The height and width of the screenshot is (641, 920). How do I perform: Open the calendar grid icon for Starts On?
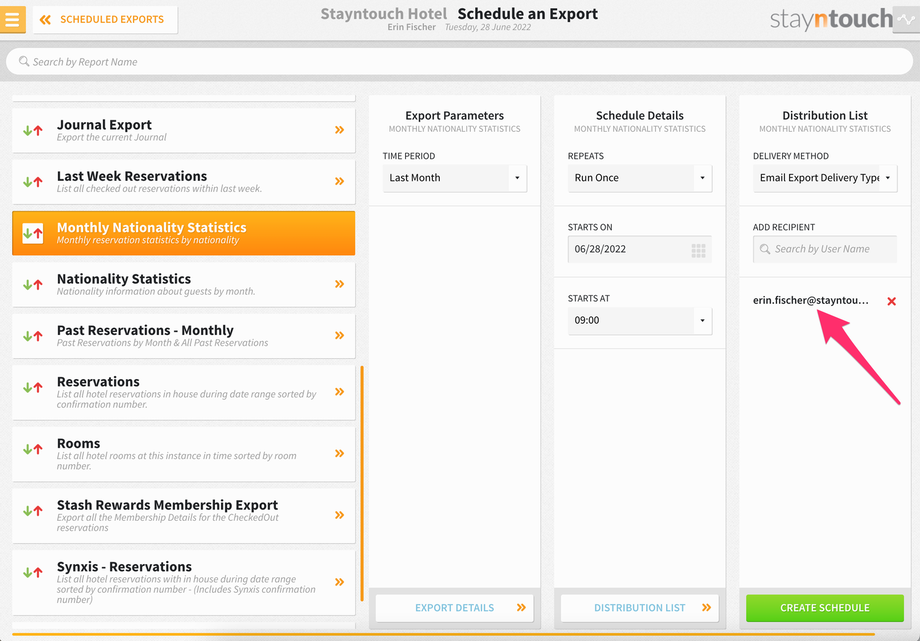pyautogui.click(x=698, y=251)
